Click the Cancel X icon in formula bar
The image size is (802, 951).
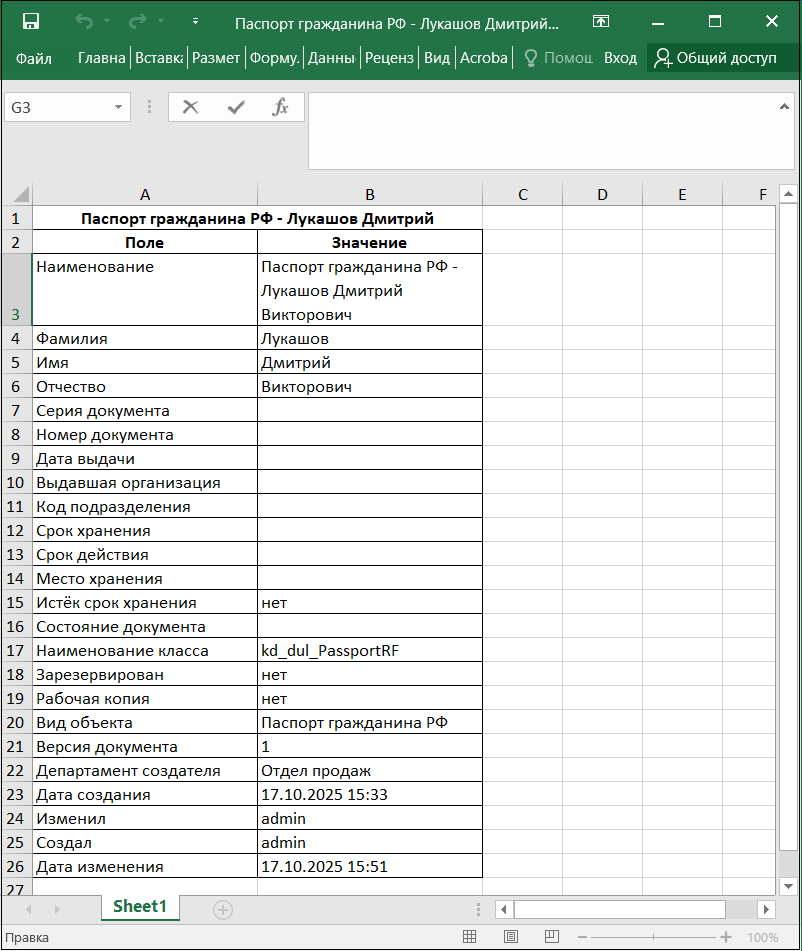pyautogui.click(x=190, y=107)
